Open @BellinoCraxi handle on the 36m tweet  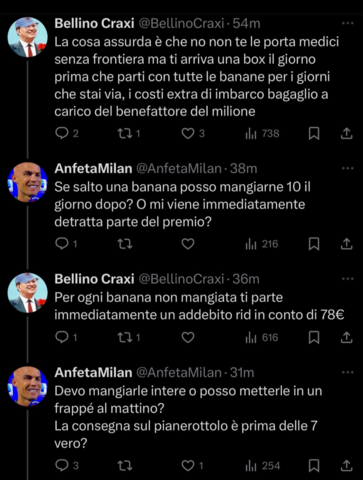[x=181, y=279]
